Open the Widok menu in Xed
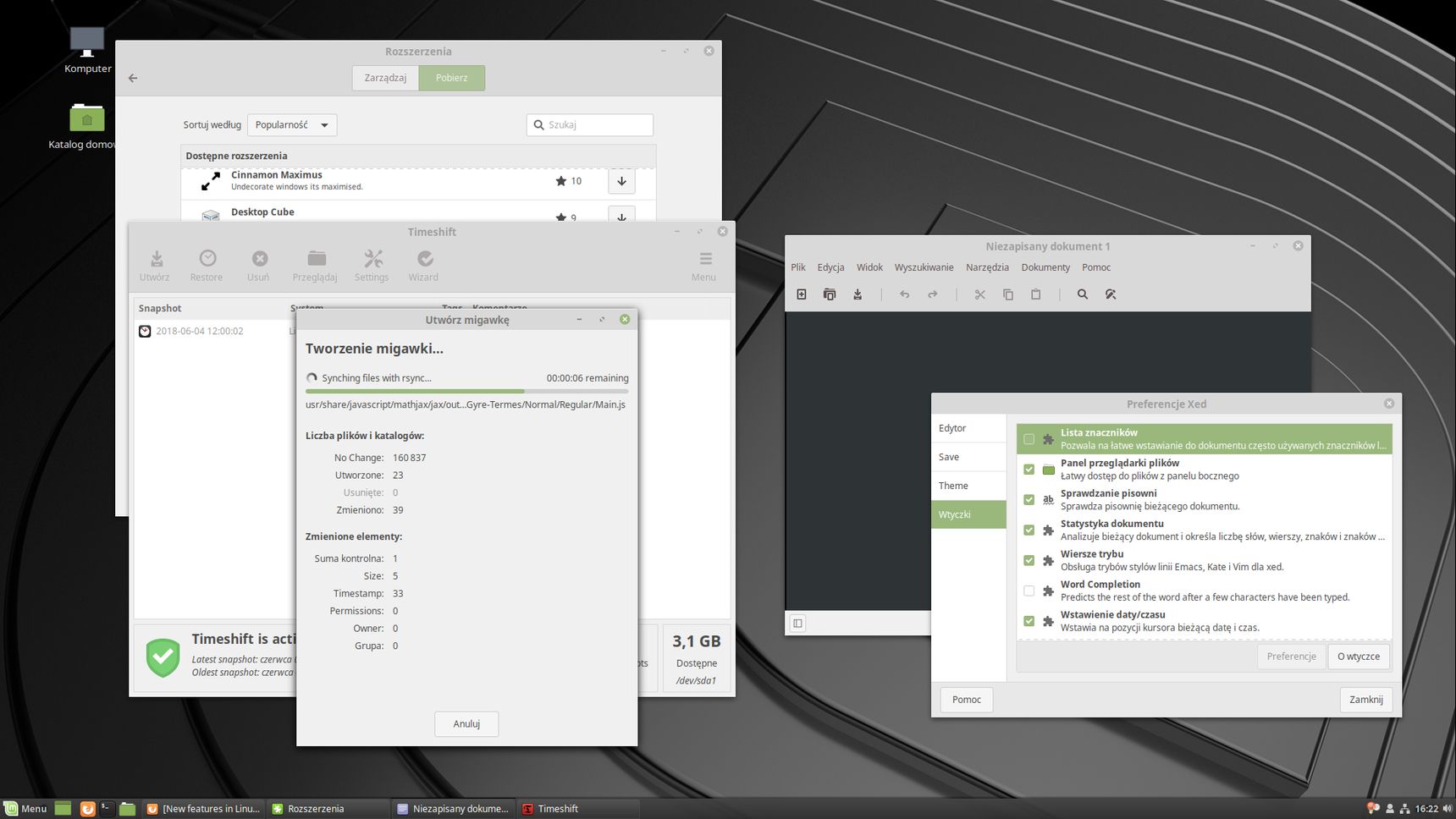Viewport: 1456px width, 819px height. click(869, 267)
